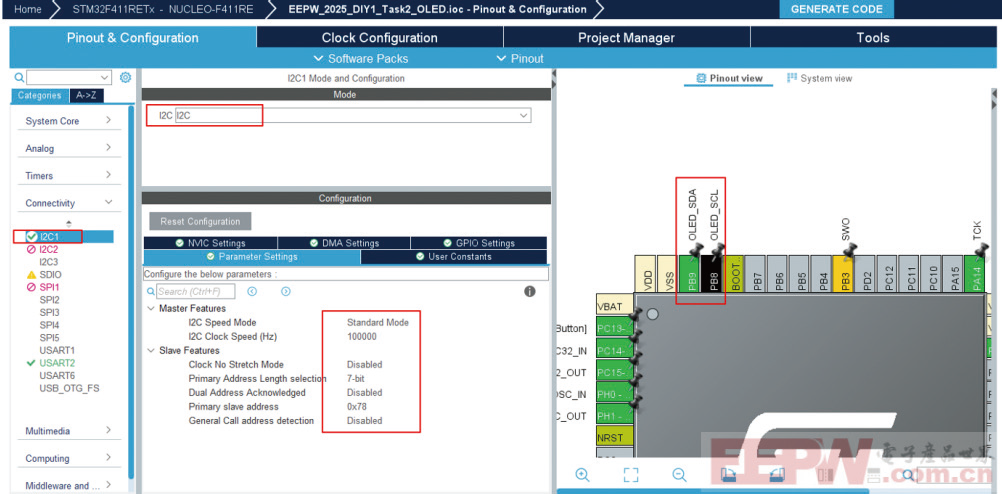Switch to Clock Configuration tab
The image size is (1002, 494).
pos(380,38)
